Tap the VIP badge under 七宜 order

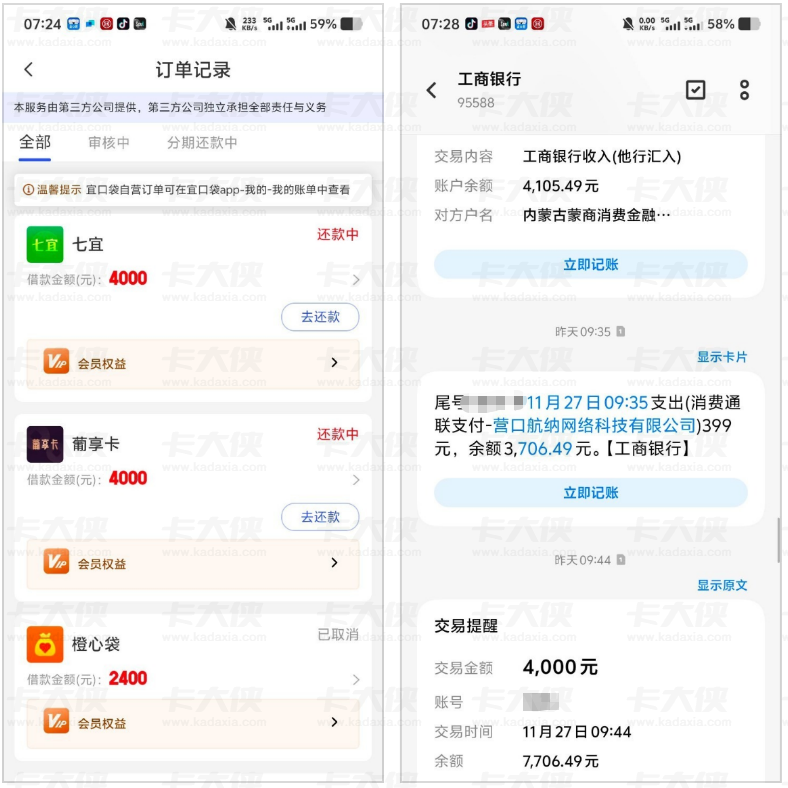(x=56, y=361)
